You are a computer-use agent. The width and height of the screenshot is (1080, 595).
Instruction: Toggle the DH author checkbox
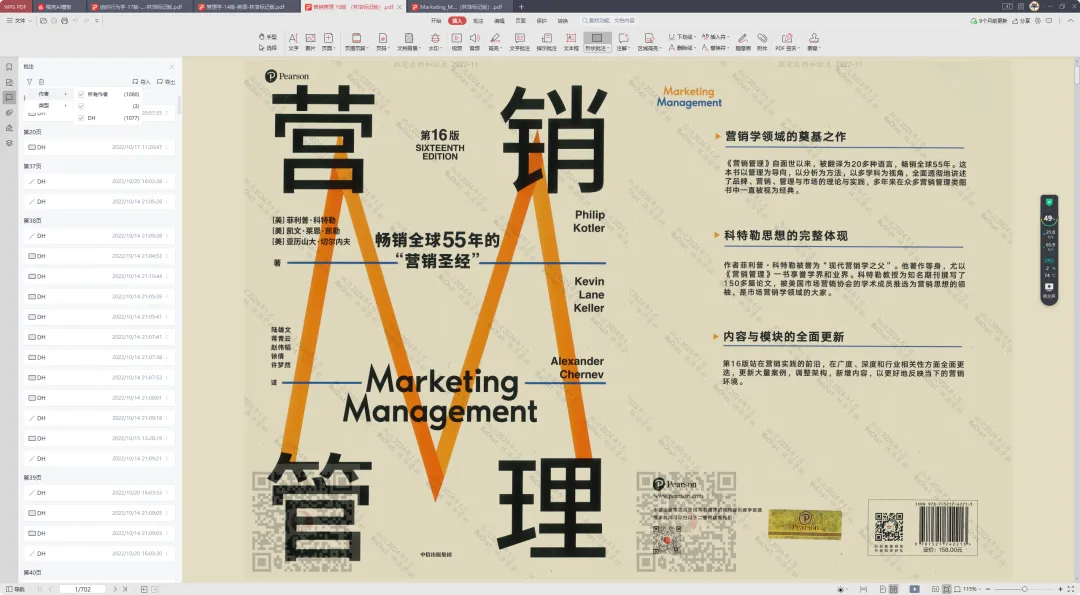[x=81, y=118]
